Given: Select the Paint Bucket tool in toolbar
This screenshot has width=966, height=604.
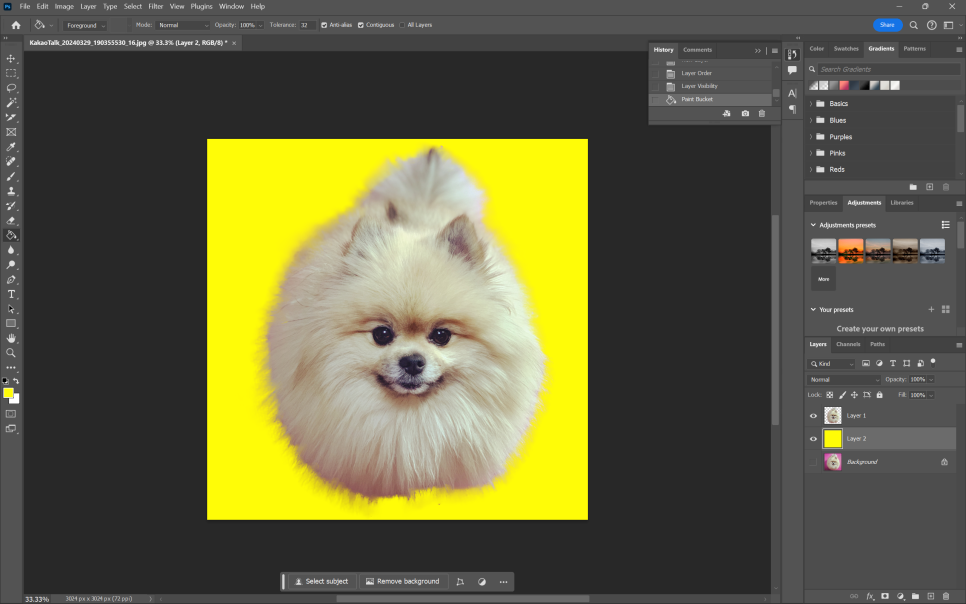Looking at the screenshot, I should coord(11,235).
